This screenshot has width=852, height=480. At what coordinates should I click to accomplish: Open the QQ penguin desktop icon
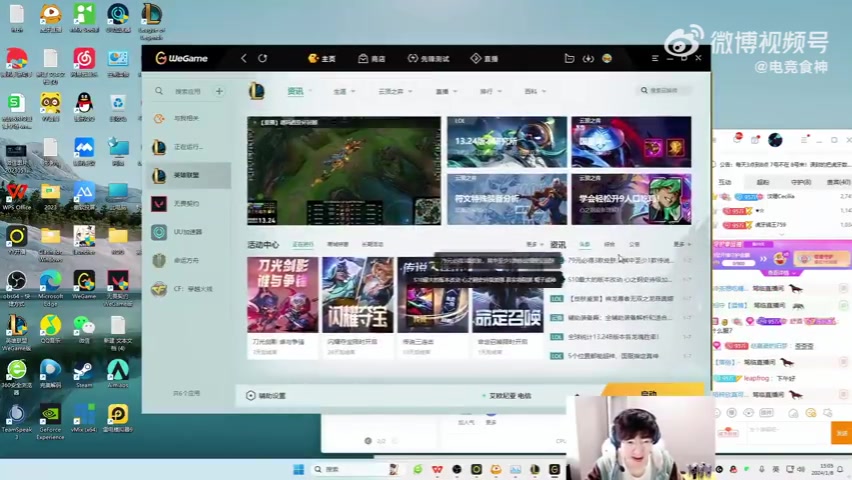[x=84, y=107]
